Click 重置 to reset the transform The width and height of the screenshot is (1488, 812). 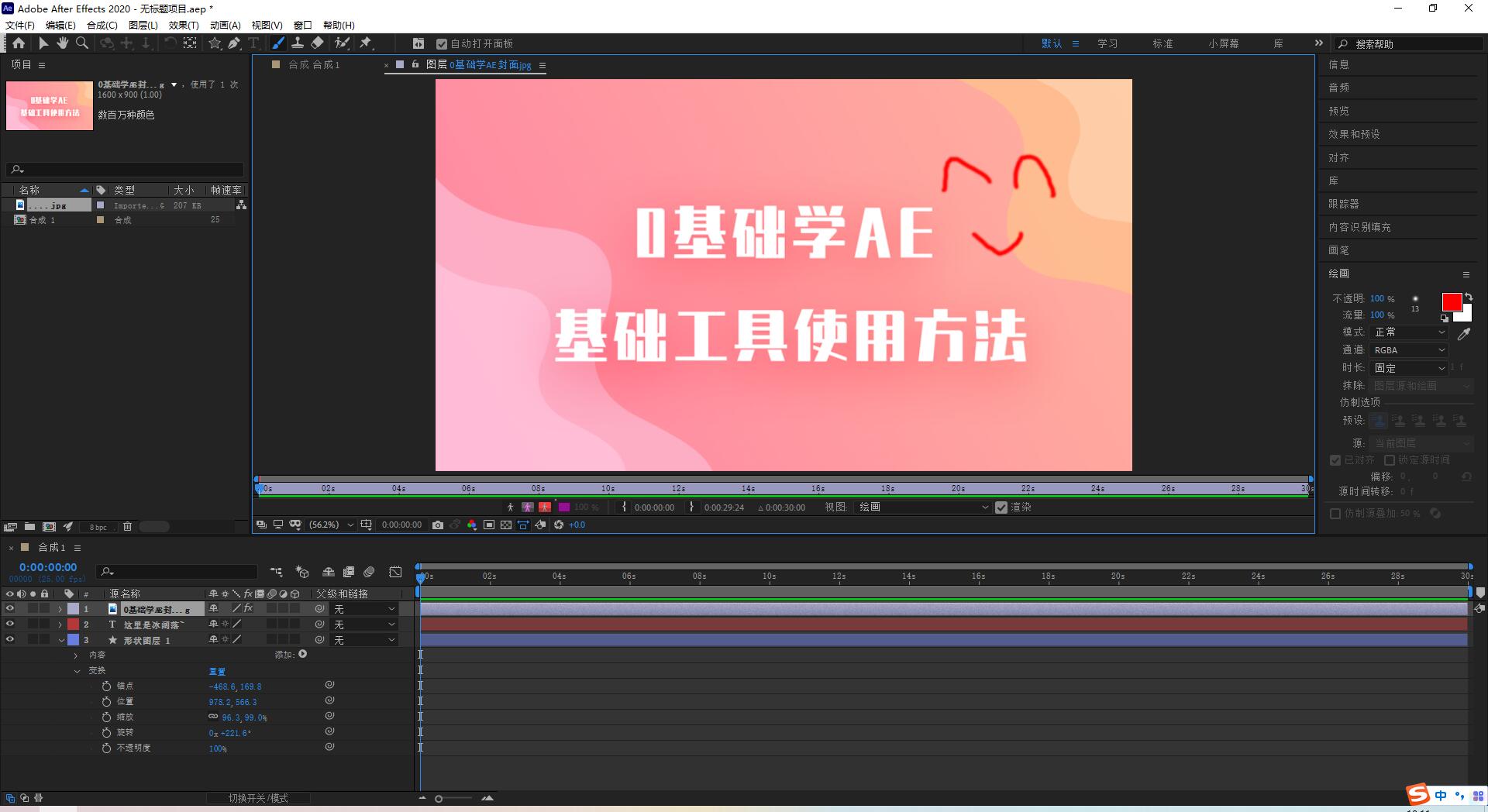[x=217, y=671]
